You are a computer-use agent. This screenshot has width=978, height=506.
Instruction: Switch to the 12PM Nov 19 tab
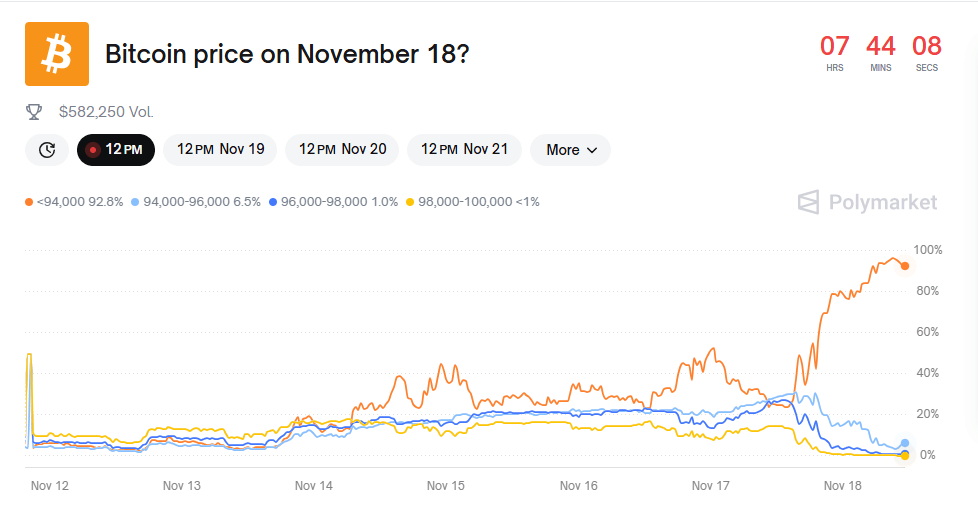[x=220, y=150]
